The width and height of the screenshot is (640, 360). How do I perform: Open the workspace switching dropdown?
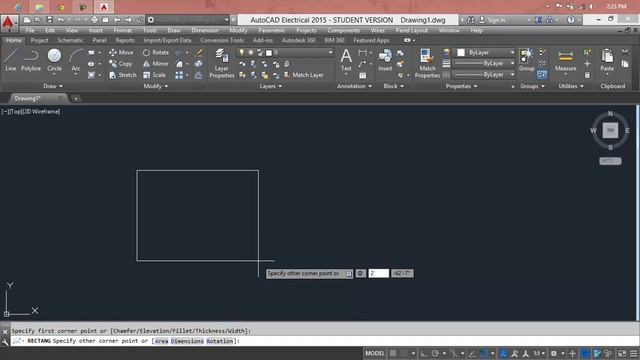pos(188,20)
